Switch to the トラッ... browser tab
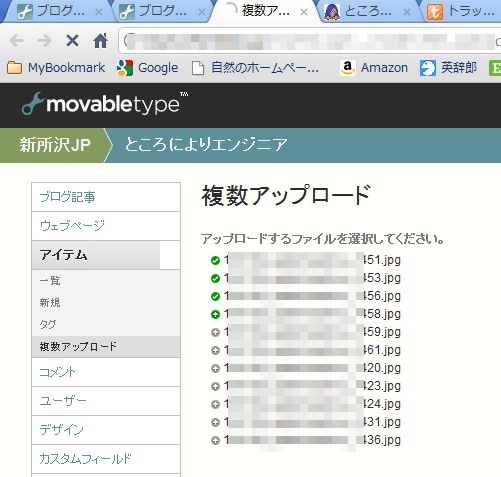This screenshot has width=501, height=477. click(463, 12)
